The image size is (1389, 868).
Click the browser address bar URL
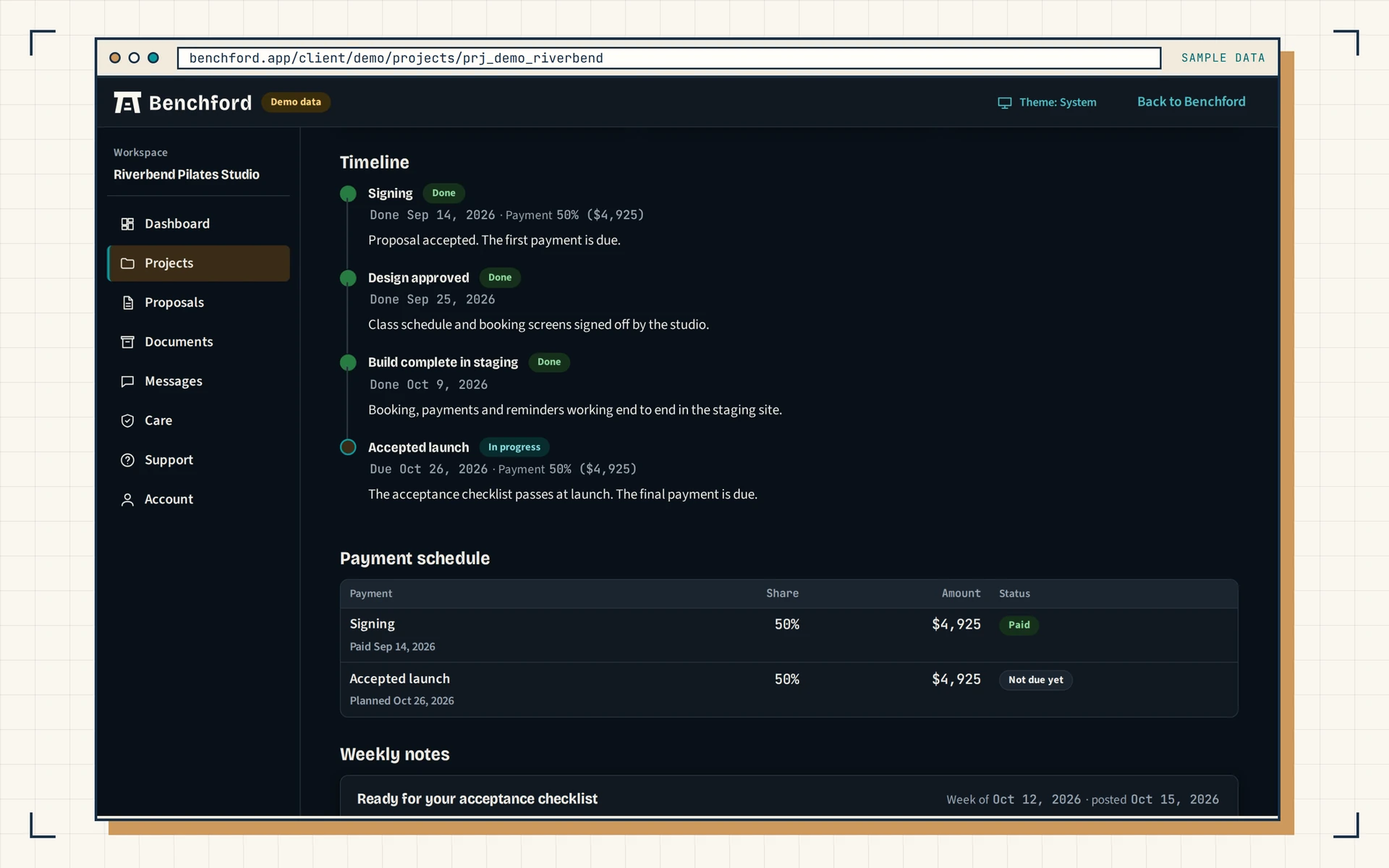pyautogui.click(x=669, y=58)
